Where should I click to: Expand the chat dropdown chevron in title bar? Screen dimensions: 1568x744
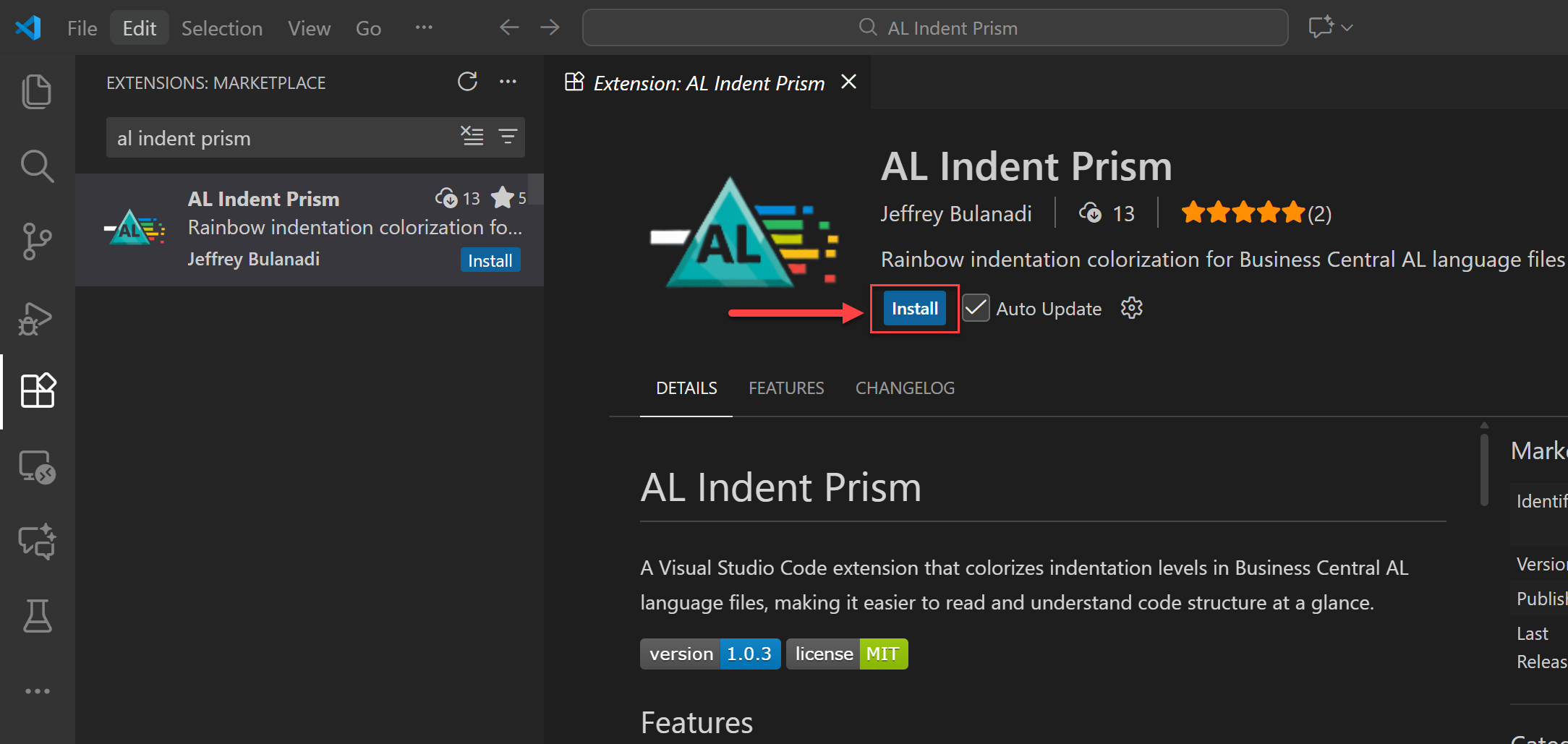click(x=1347, y=28)
